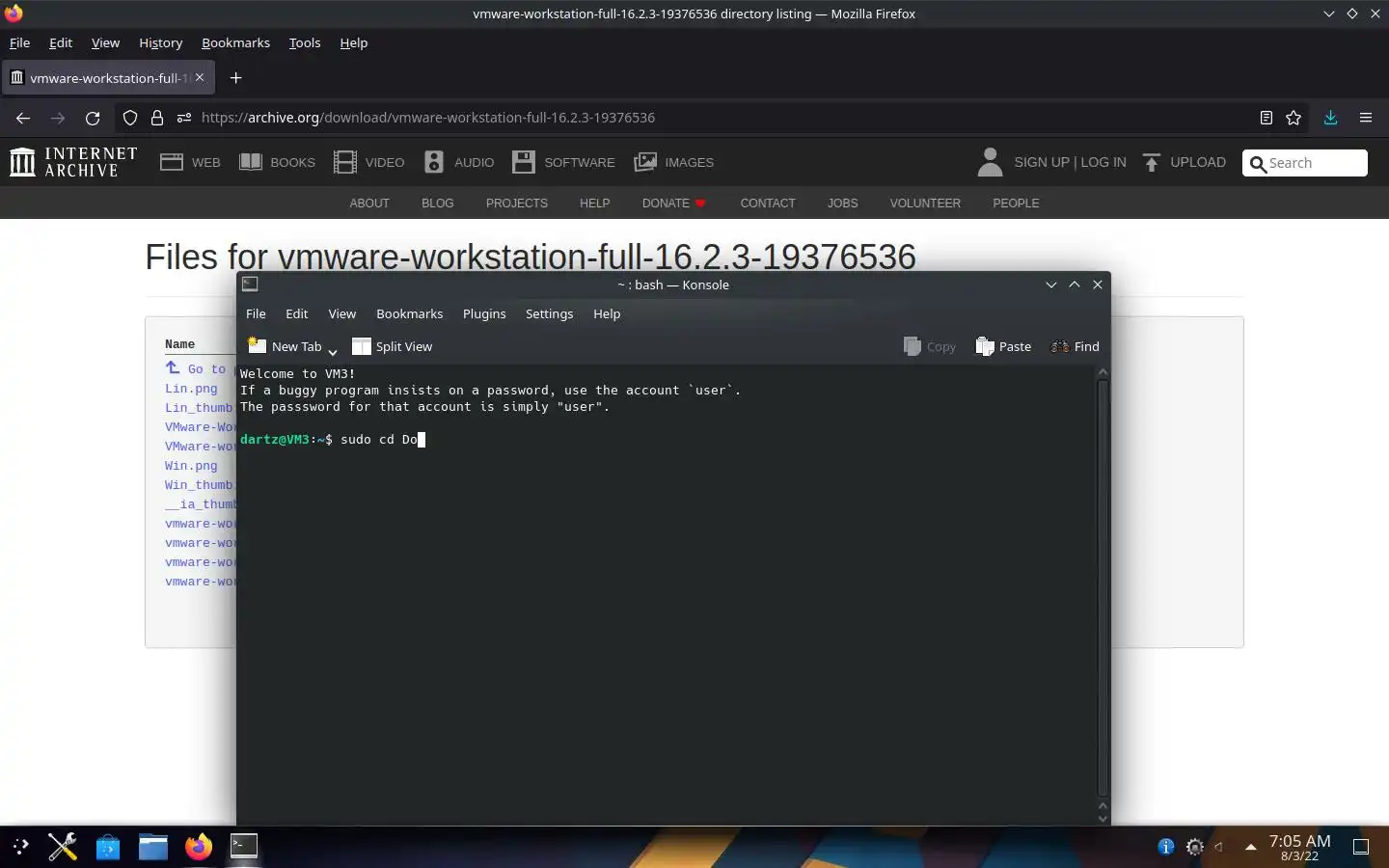Click HELP in Archive navigation

pyautogui.click(x=594, y=203)
